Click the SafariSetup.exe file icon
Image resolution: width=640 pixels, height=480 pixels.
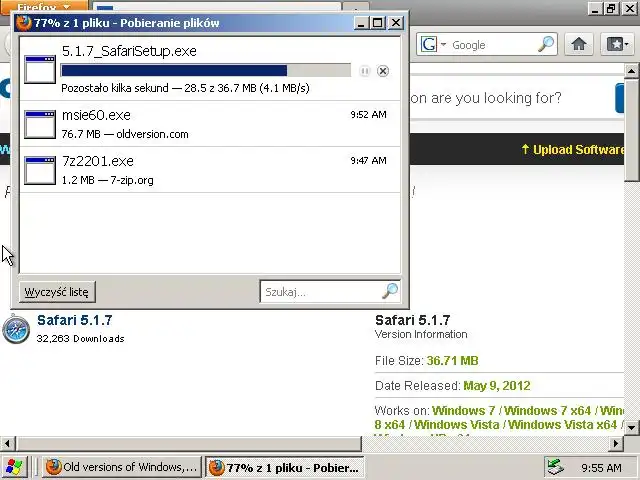point(40,69)
